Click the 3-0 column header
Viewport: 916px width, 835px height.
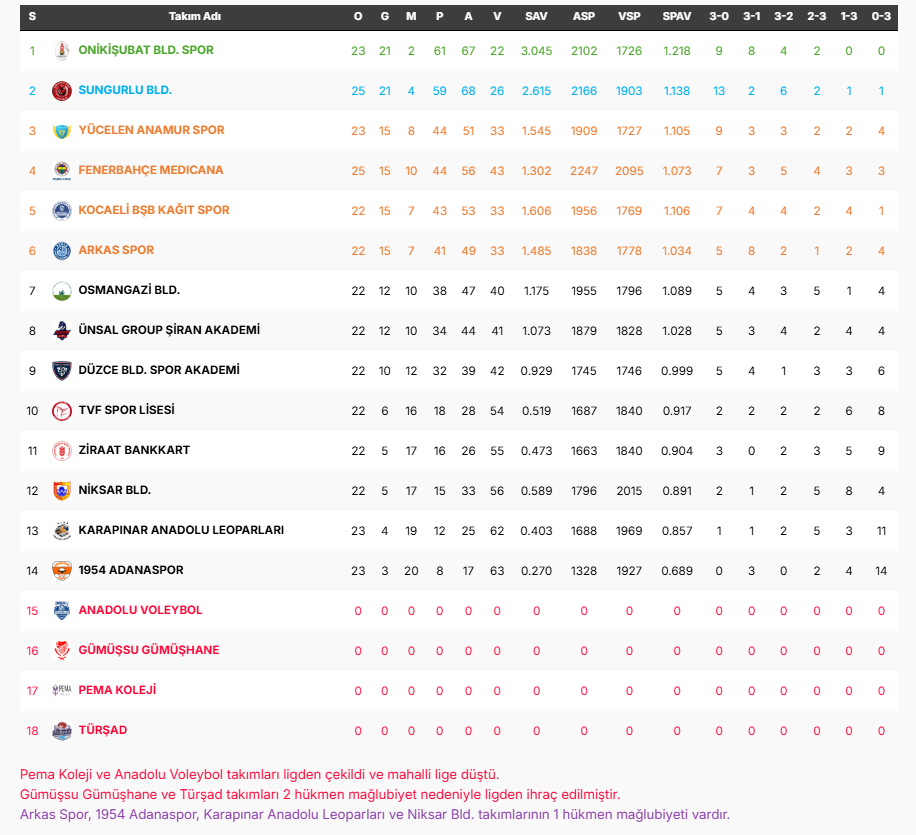[719, 17]
